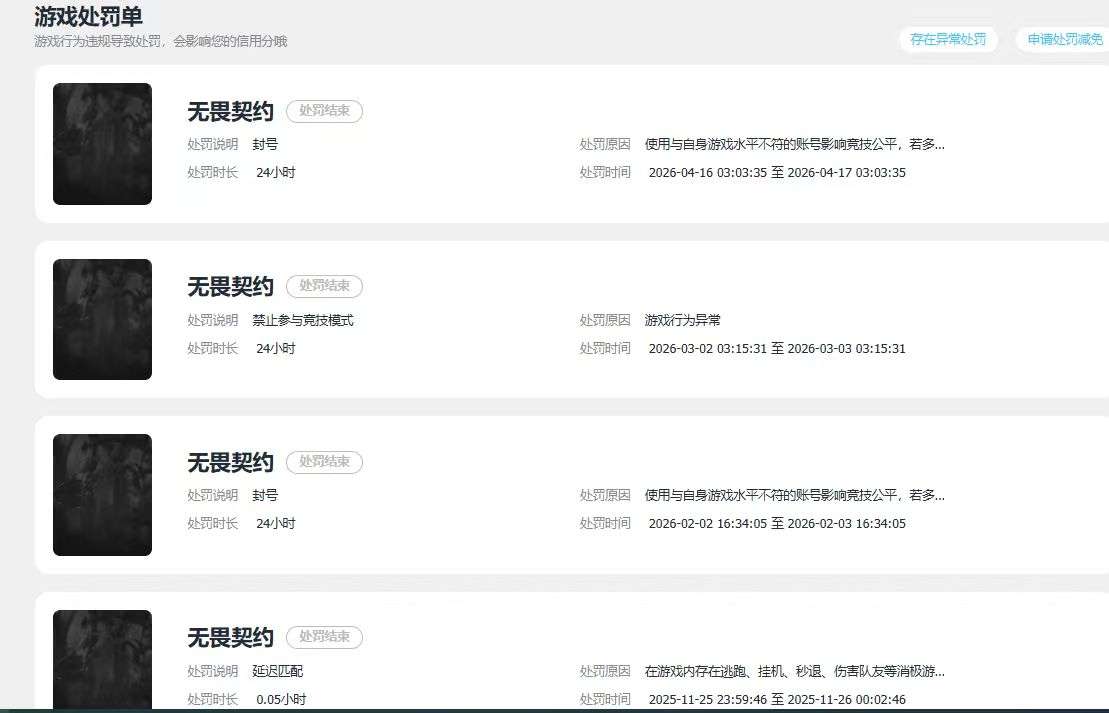Click 处罚结束 badge on 2026-02-02 penalty
Screen dimensions: 1109x713
tap(325, 462)
